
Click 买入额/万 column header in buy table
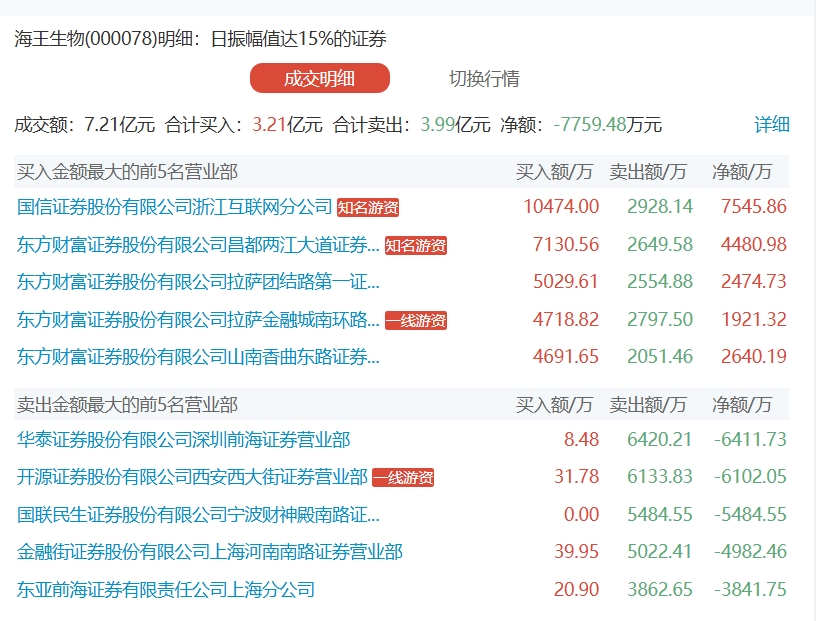(554, 172)
